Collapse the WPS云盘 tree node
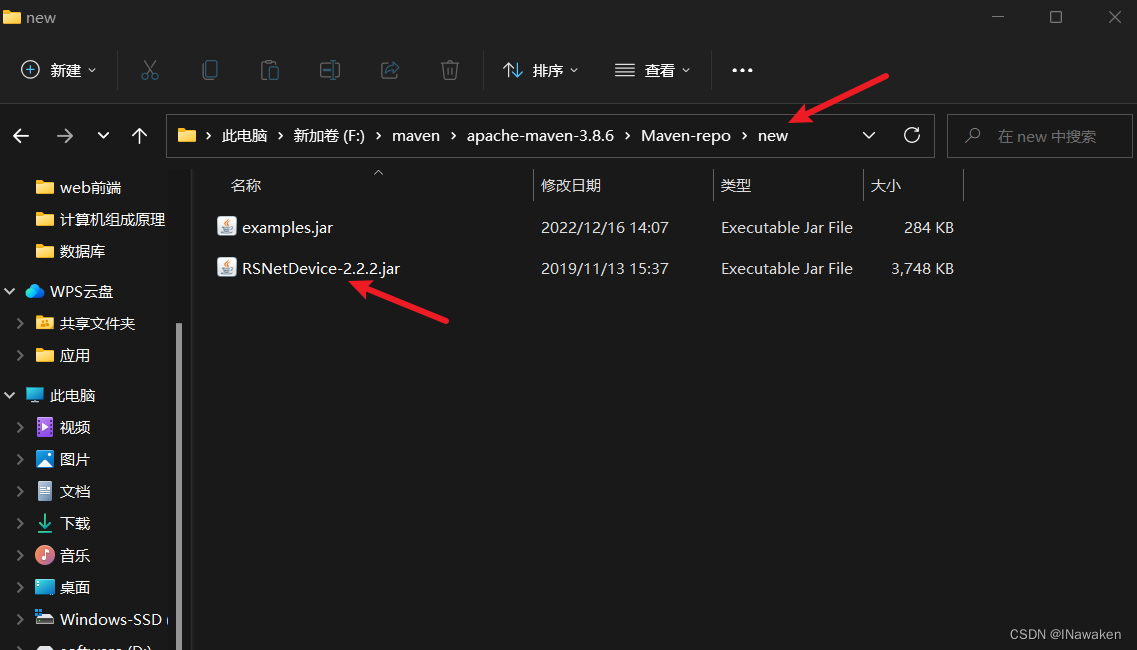This screenshot has height=650, width=1137. point(10,291)
